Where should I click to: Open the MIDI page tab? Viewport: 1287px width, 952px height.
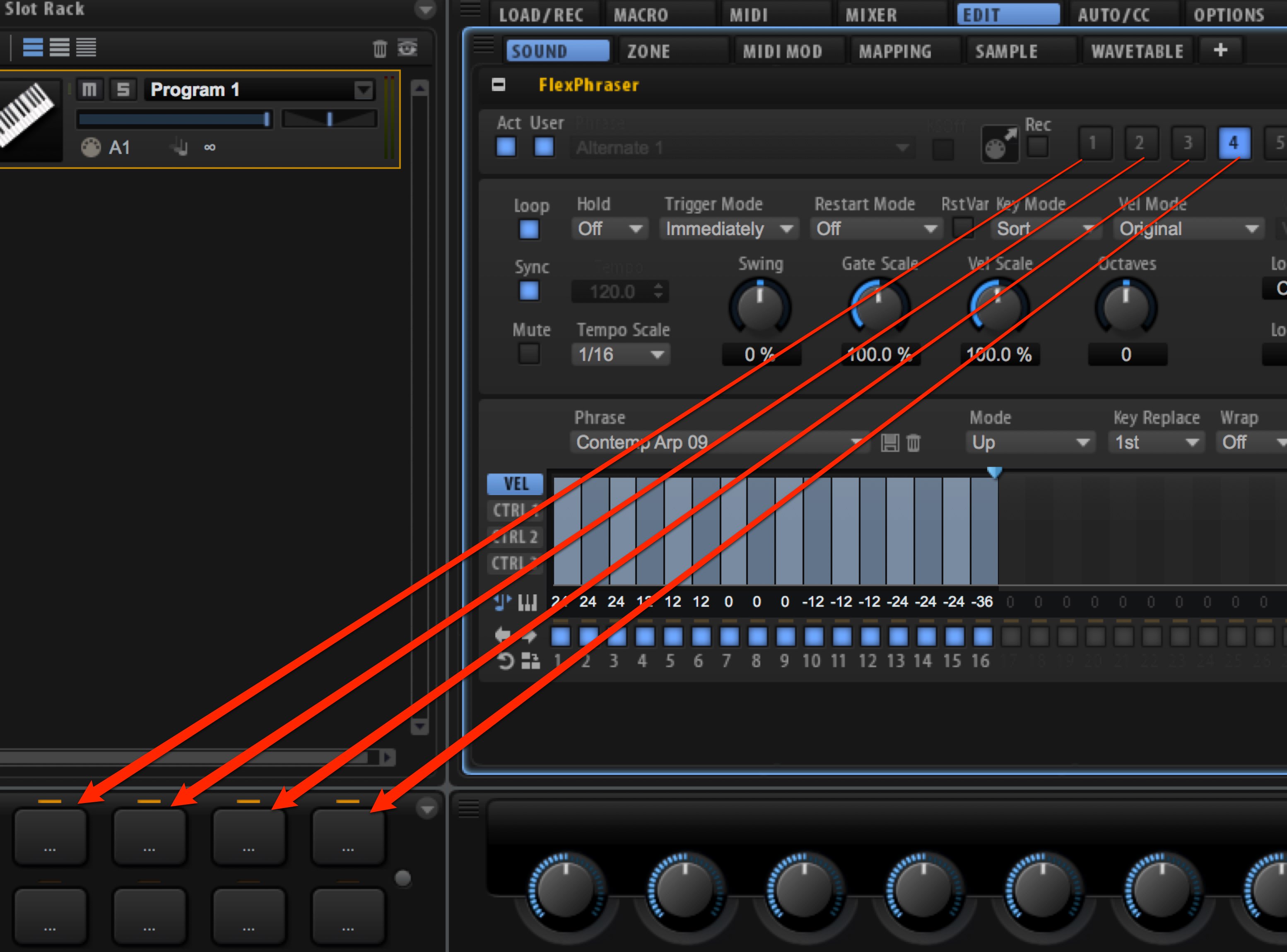point(749,14)
